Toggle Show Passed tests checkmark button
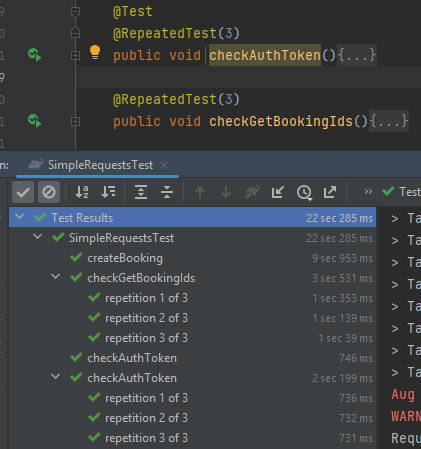 (x=23, y=192)
